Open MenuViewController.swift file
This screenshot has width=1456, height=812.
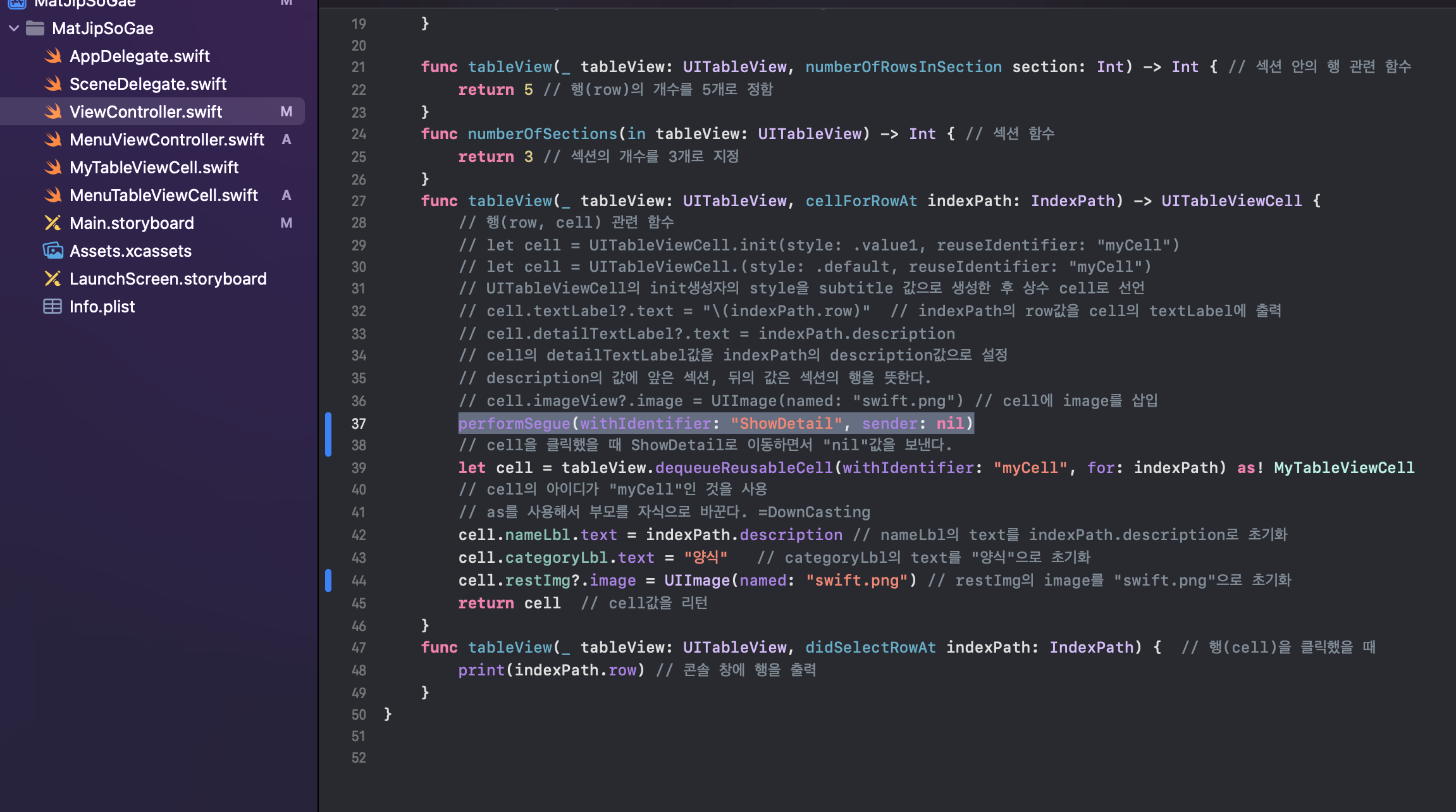pyautogui.click(x=167, y=140)
